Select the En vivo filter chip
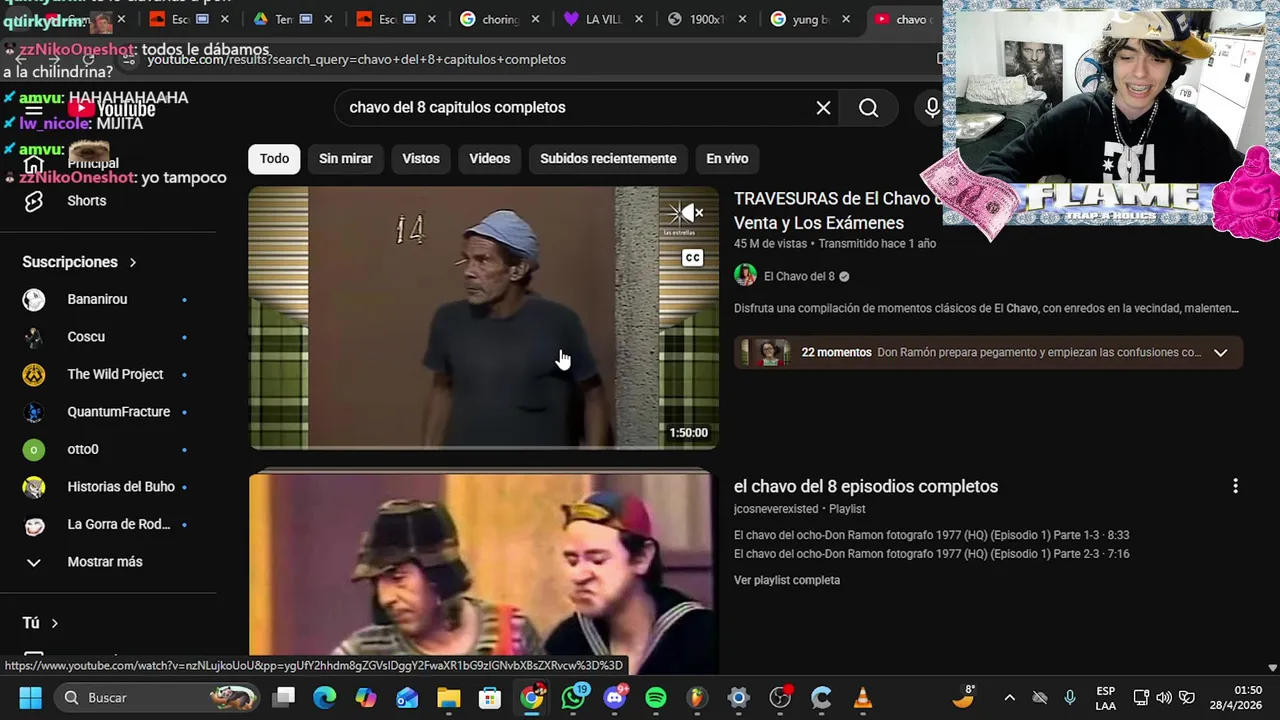 727,159
